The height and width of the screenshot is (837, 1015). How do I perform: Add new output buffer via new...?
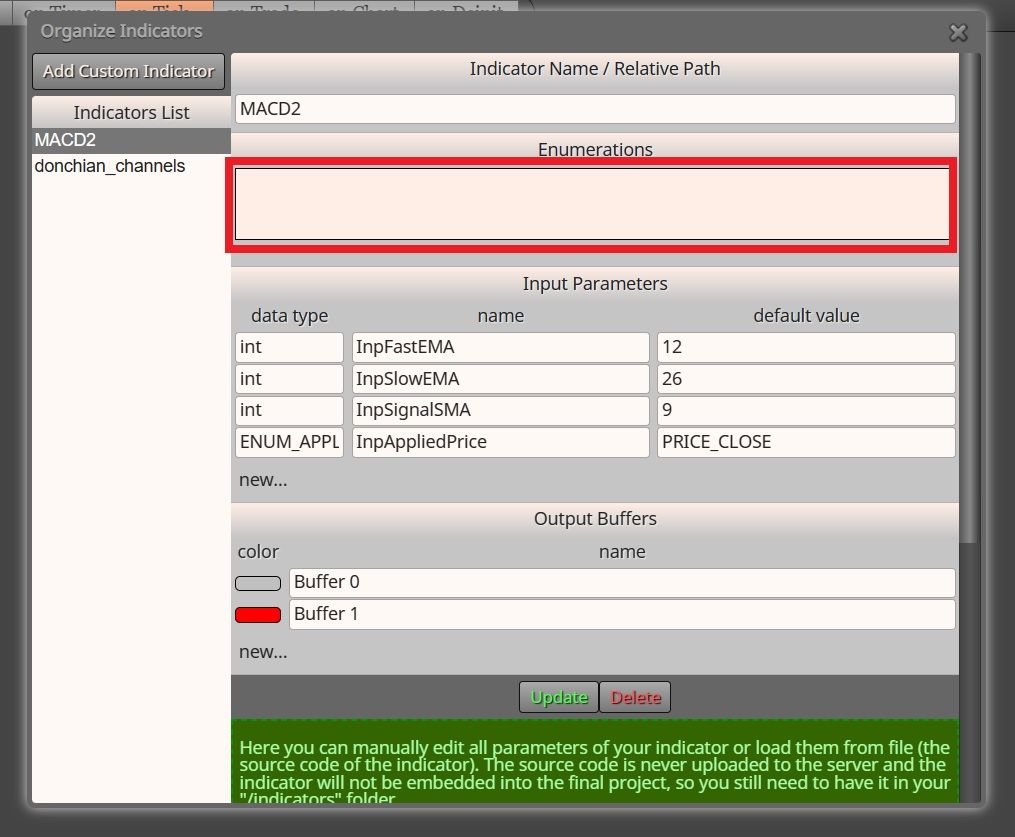(x=263, y=652)
